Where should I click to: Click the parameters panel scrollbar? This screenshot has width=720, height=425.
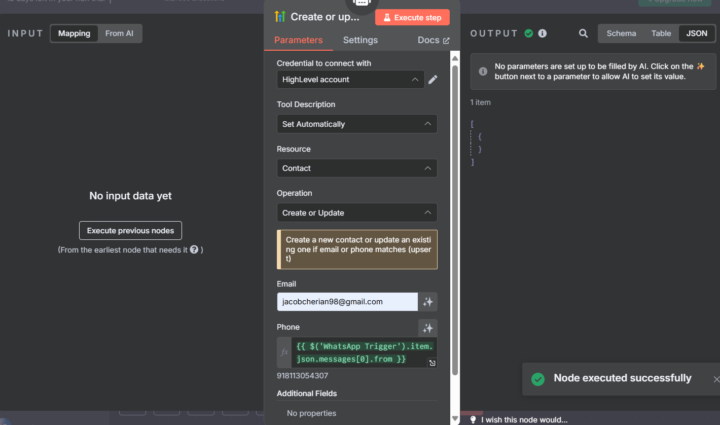pyautogui.click(x=455, y=220)
